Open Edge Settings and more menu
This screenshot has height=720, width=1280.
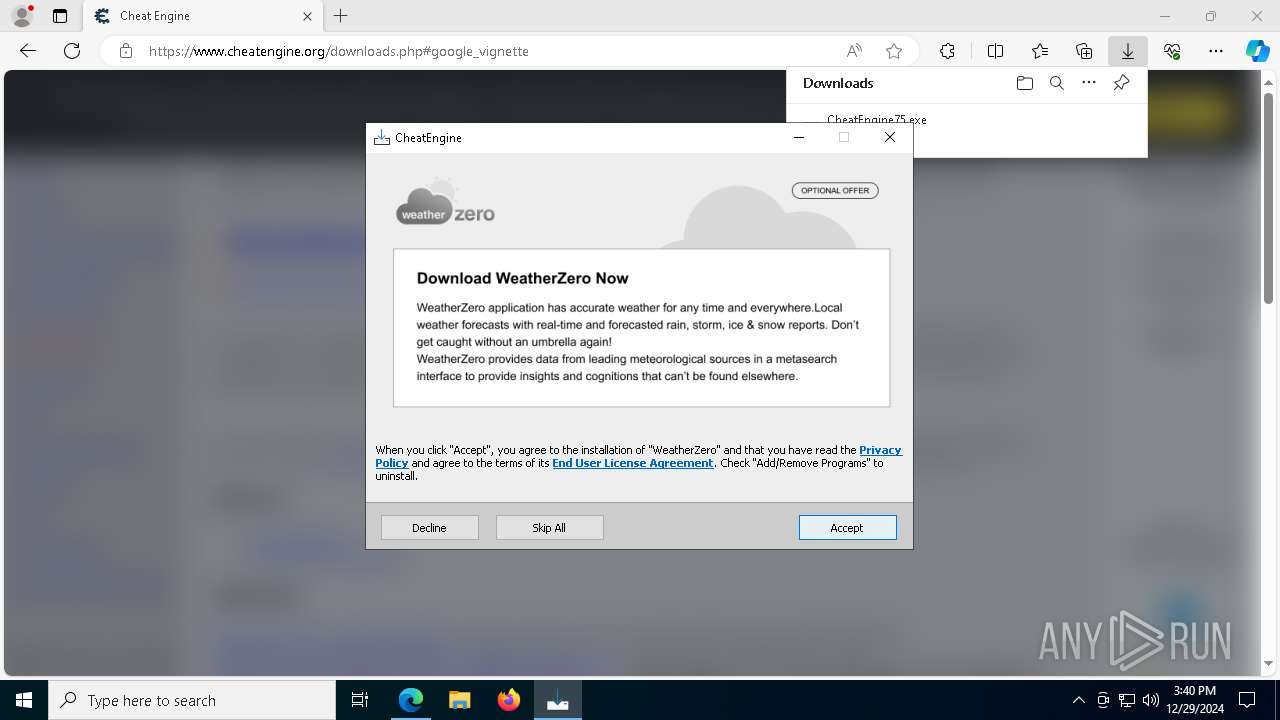point(1216,51)
